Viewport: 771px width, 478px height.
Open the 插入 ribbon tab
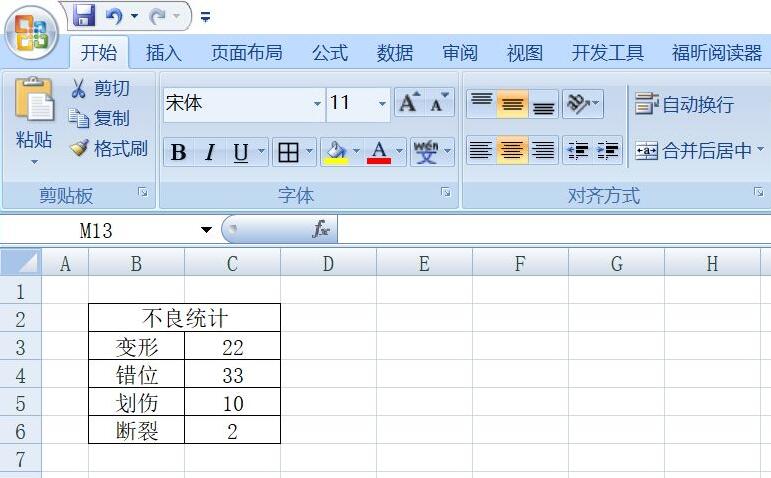pyautogui.click(x=164, y=52)
